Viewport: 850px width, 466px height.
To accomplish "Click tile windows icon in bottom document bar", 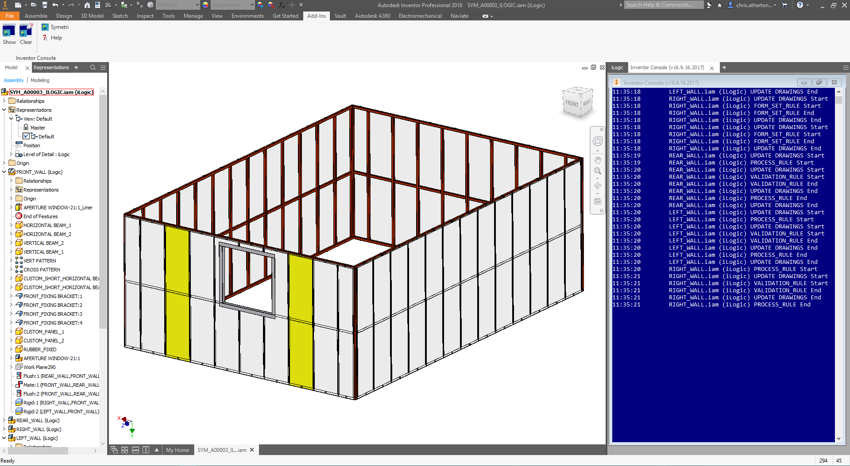I will 125,450.
